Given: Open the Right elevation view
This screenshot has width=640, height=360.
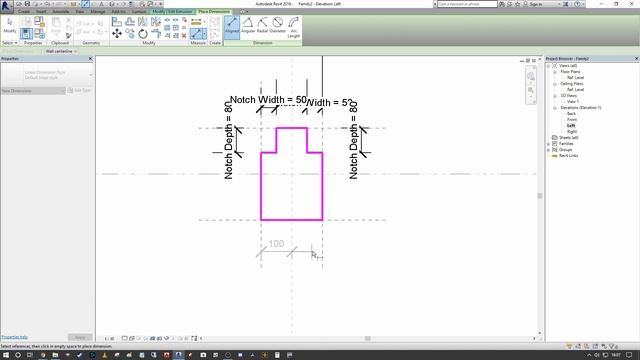Looking at the screenshot, I should point(572,132).
